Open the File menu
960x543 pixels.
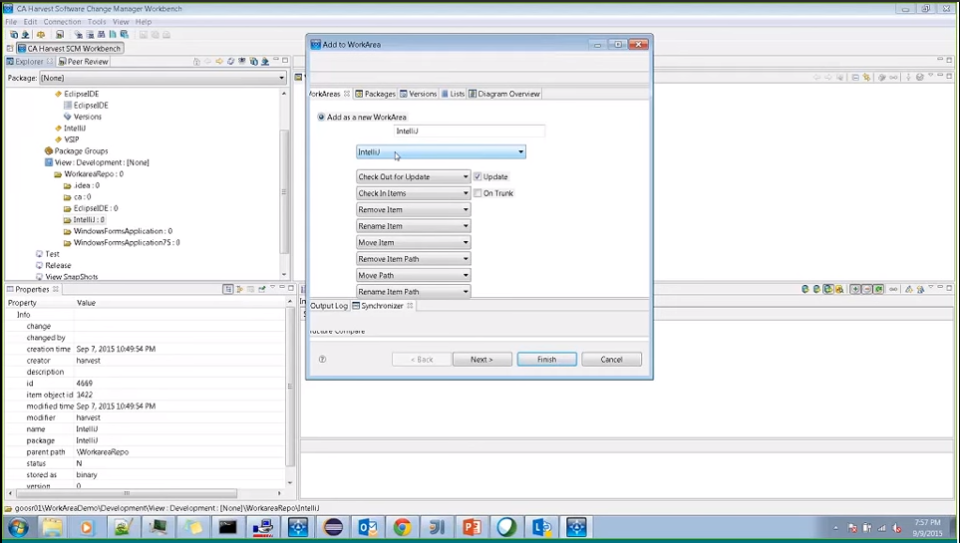tap(11, 21)
